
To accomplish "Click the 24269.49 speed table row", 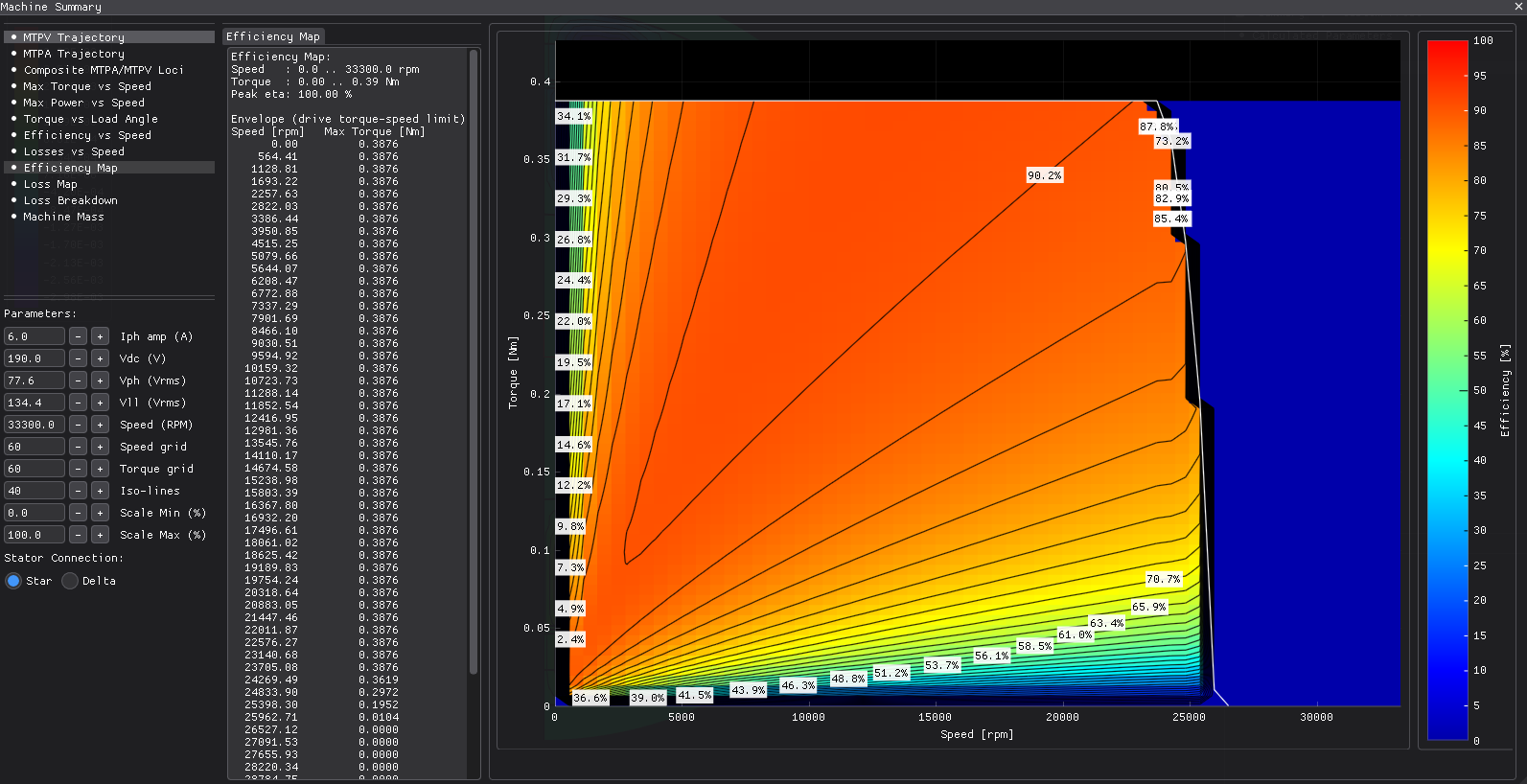I will pyautogui.click(x=321, y=680).
